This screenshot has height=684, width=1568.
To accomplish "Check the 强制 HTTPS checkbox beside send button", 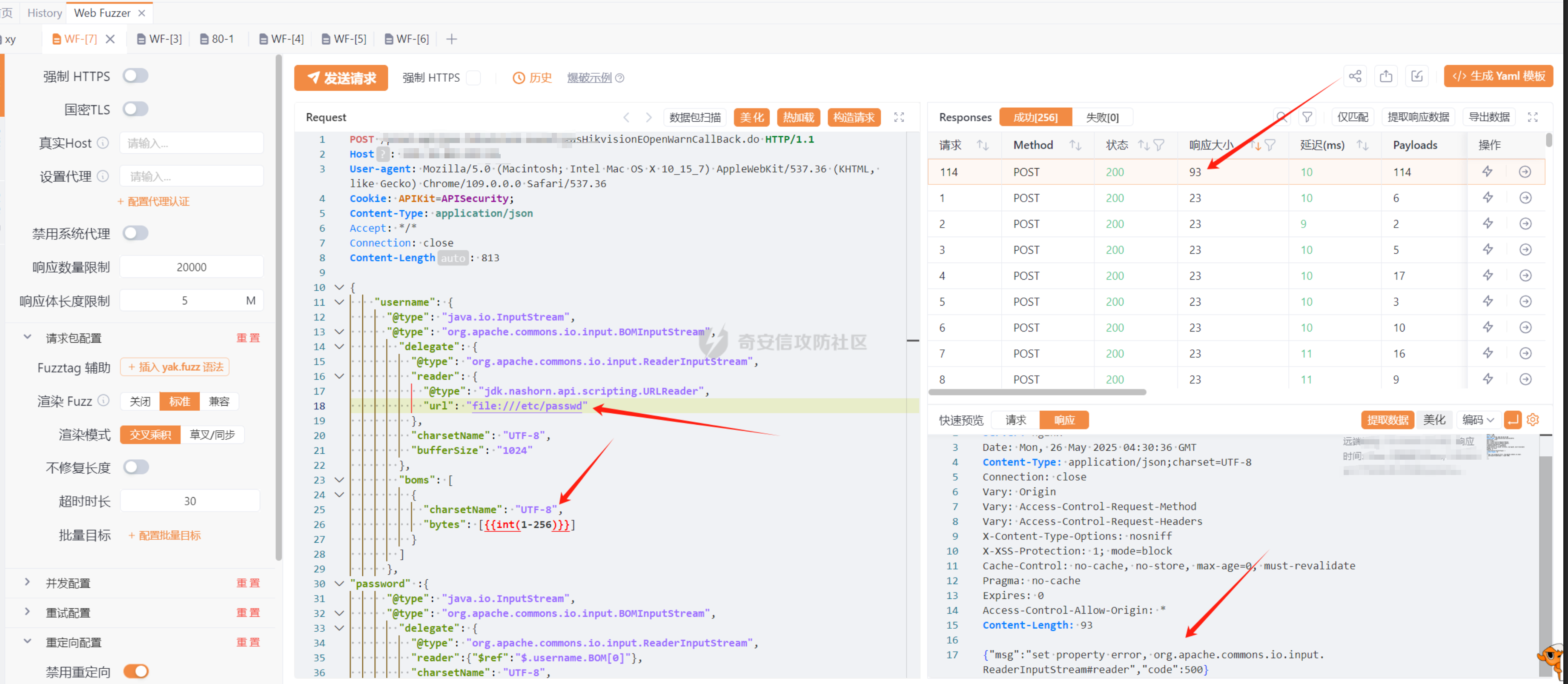I will pos(473,78).
